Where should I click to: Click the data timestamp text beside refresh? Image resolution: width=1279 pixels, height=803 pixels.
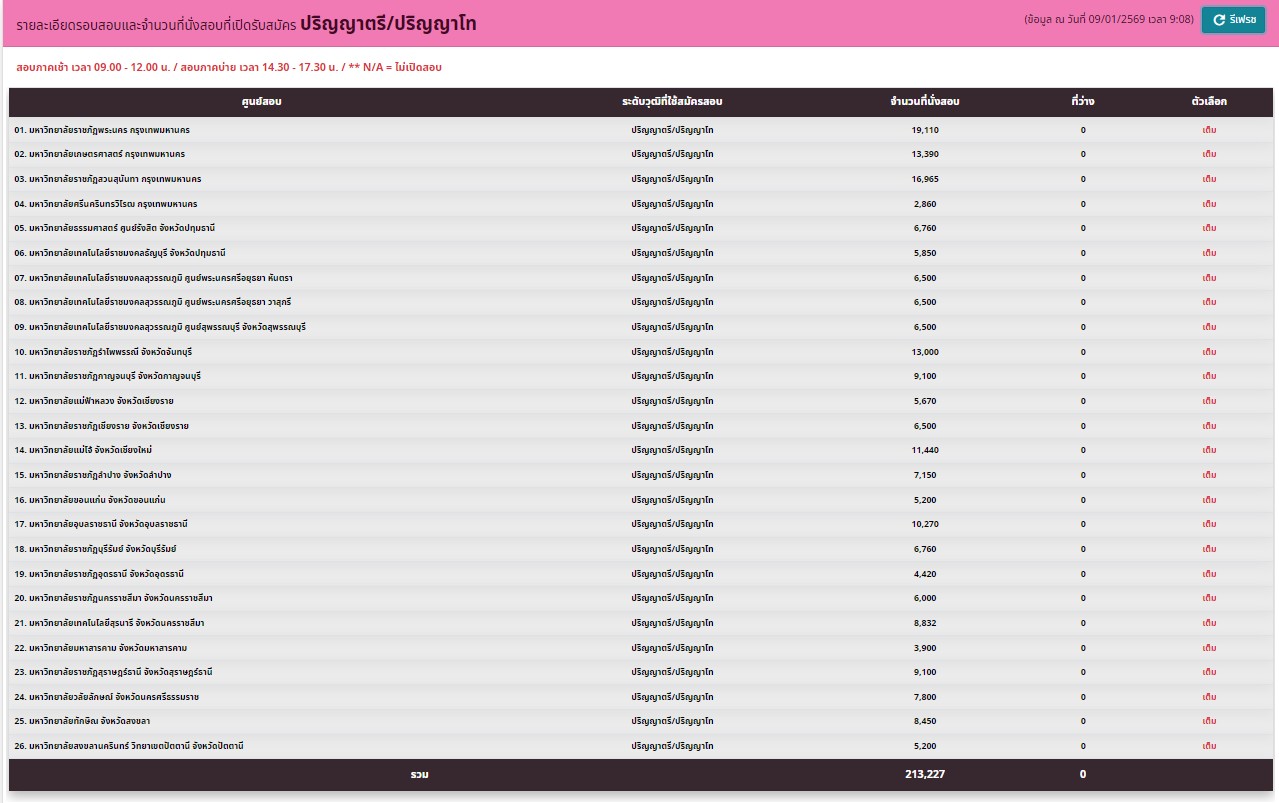pyautogui.click(x=1109, y=20)
